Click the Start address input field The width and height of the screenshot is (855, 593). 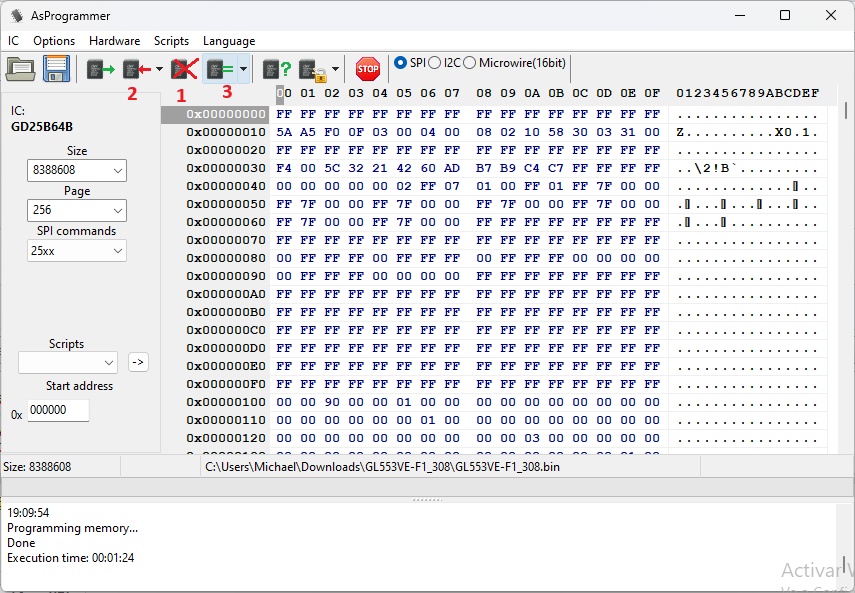(58, 410)
